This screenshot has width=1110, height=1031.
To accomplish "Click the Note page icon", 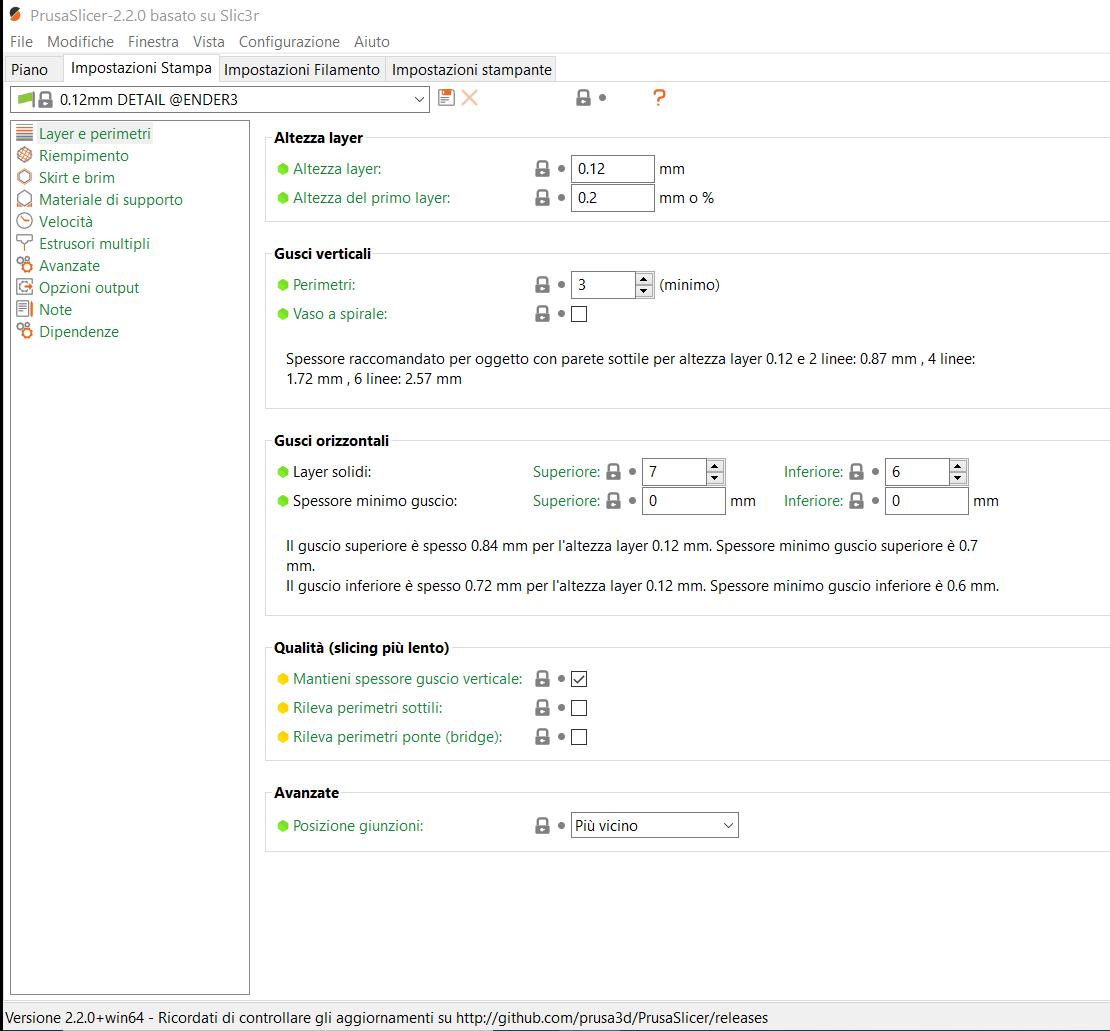I will pos(25,309).
